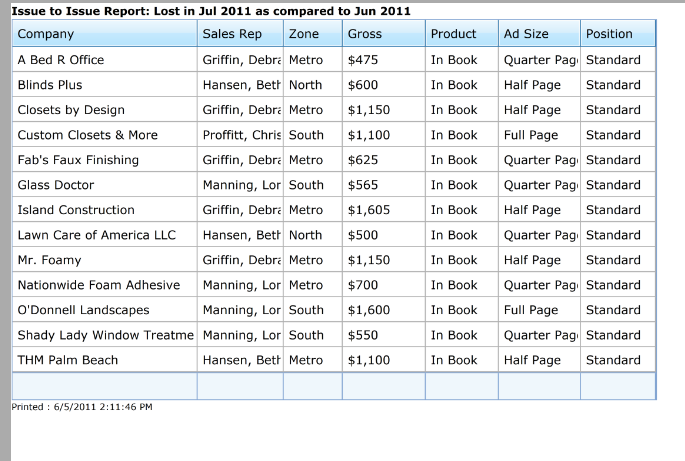Select the Mr. Foamy company cell
This screenshot has height=461, width=685.
click(50, 260)
